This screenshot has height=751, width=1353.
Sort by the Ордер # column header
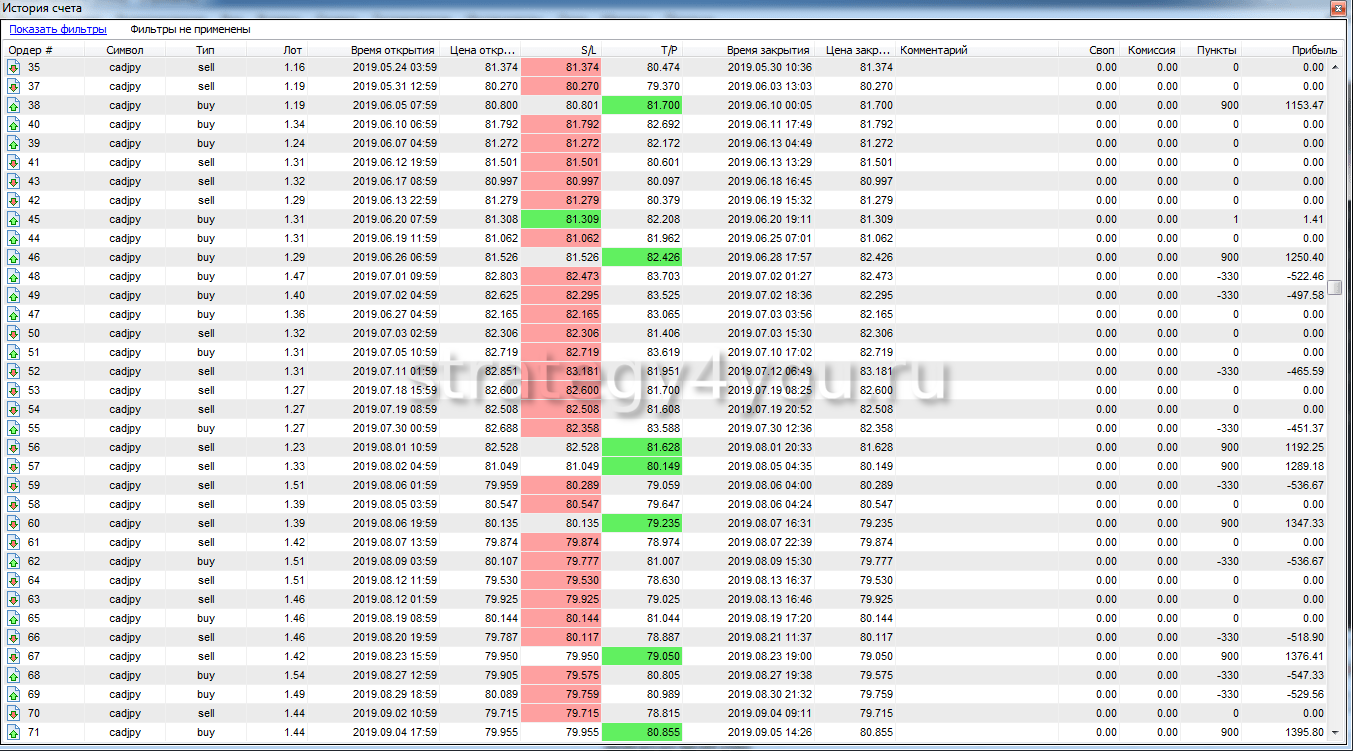point(31,49)
